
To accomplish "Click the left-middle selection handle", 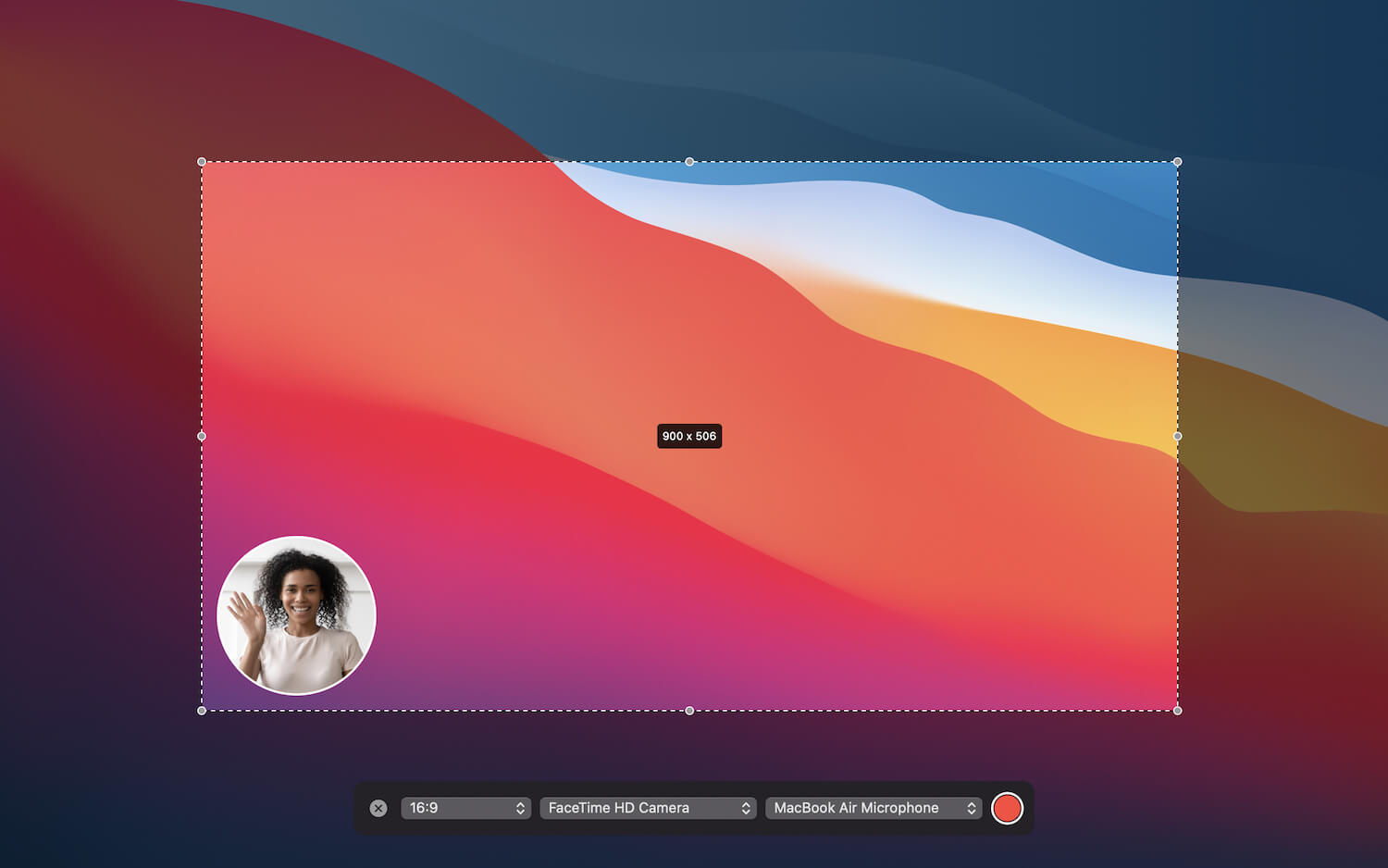I will coord(202,436).
